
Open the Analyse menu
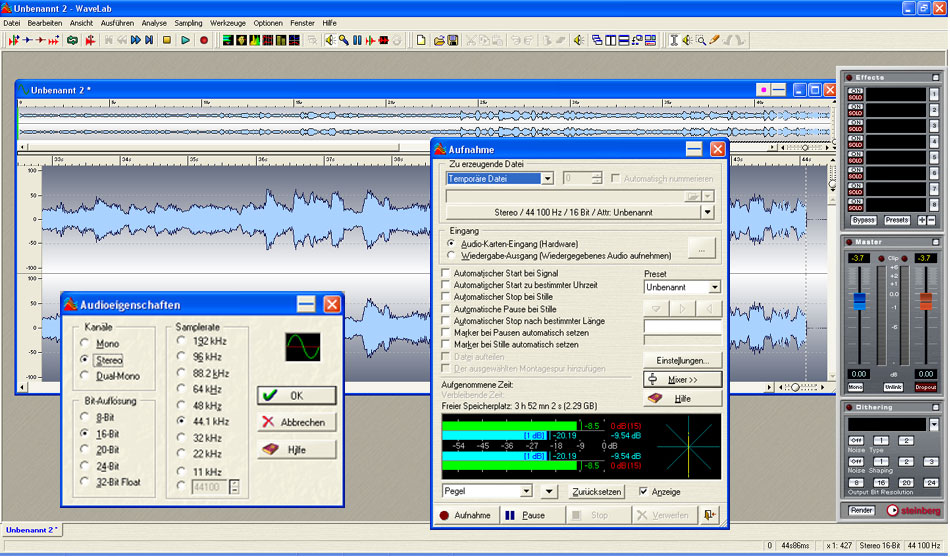(154, 23)
